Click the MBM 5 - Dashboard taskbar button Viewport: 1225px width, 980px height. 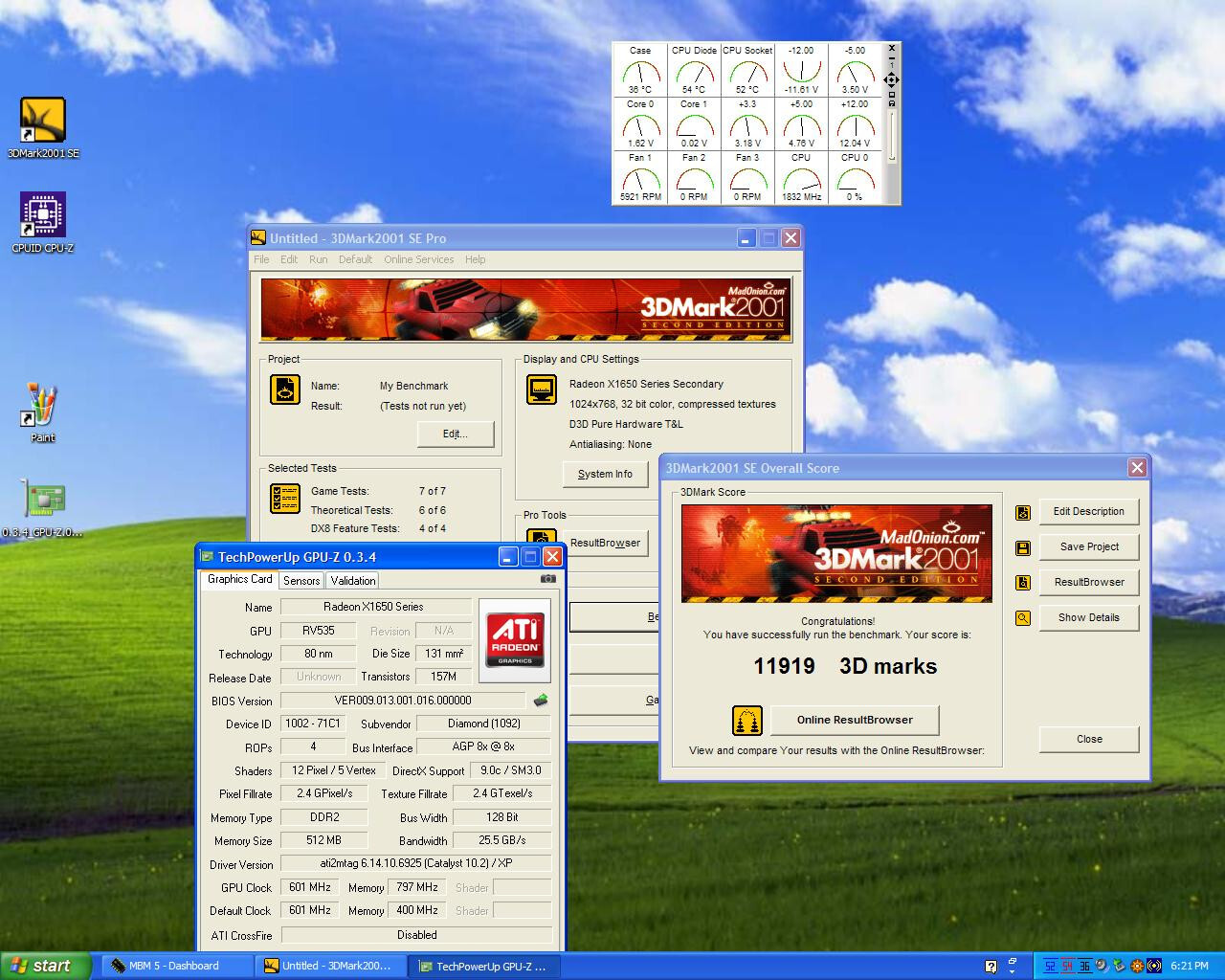point(174,966)
